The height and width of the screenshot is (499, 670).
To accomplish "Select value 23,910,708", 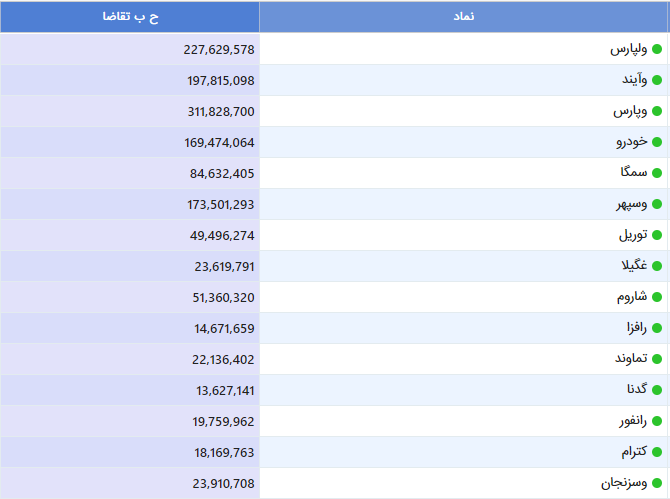I will point(223,484).
